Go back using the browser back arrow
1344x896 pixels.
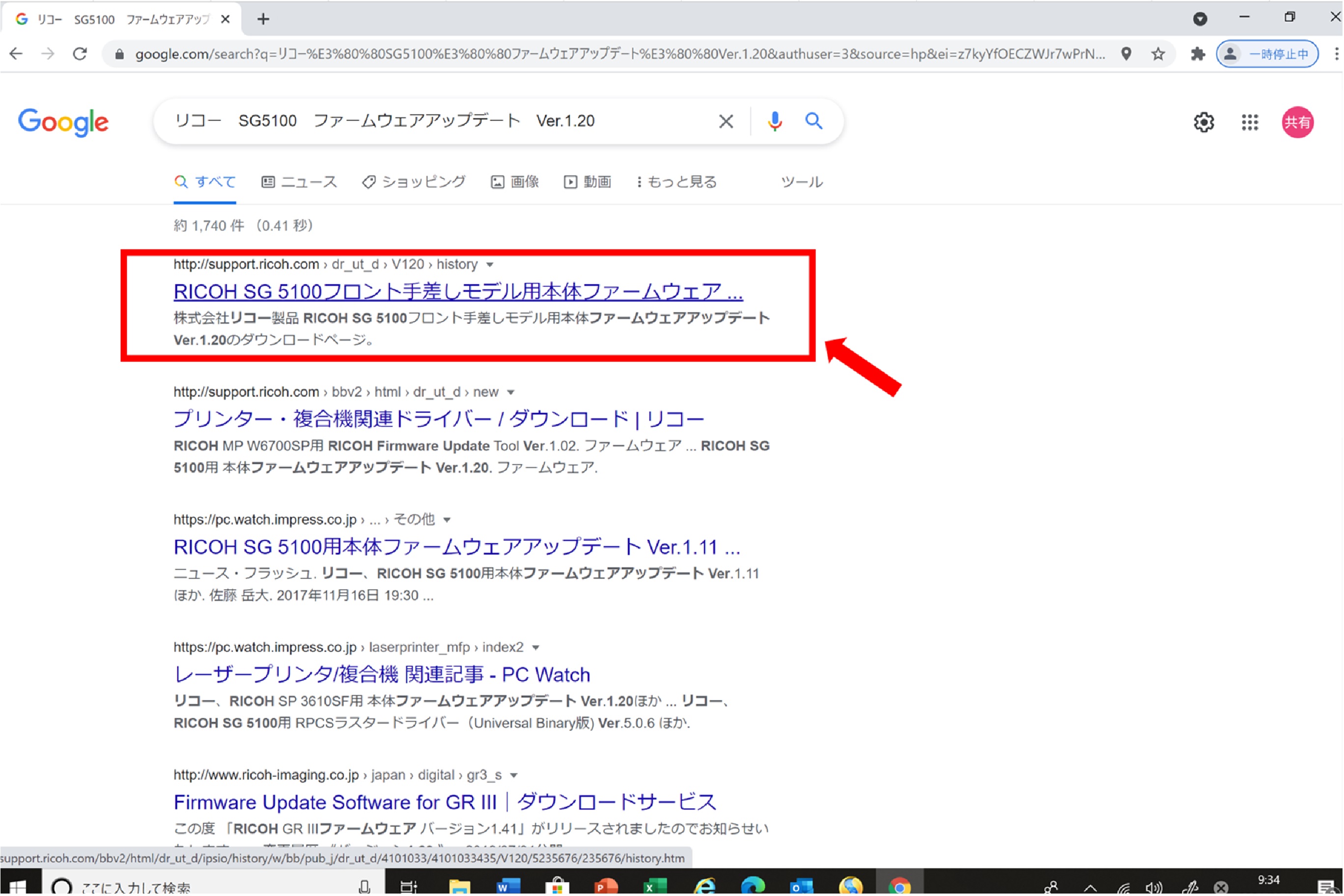[x=16, y=54]
